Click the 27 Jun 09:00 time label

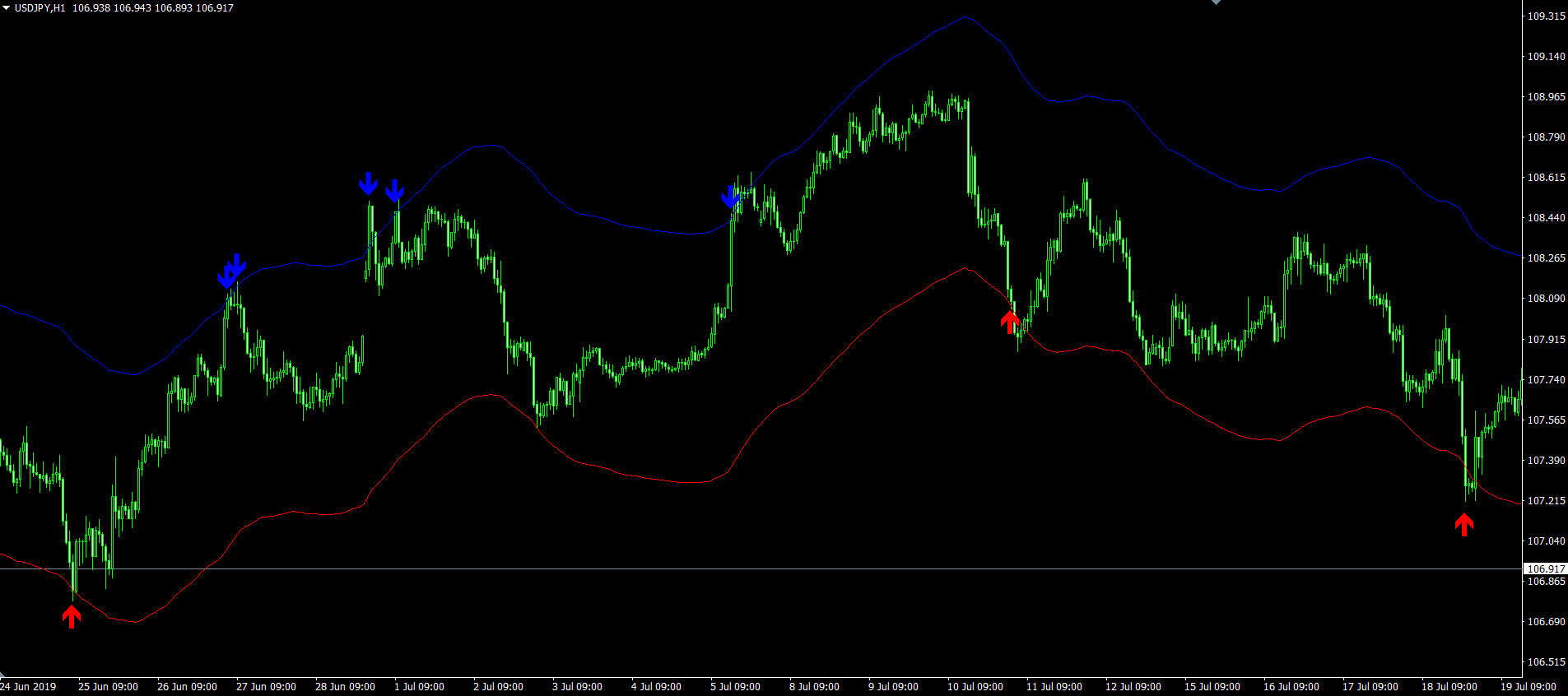pos(266,687)
